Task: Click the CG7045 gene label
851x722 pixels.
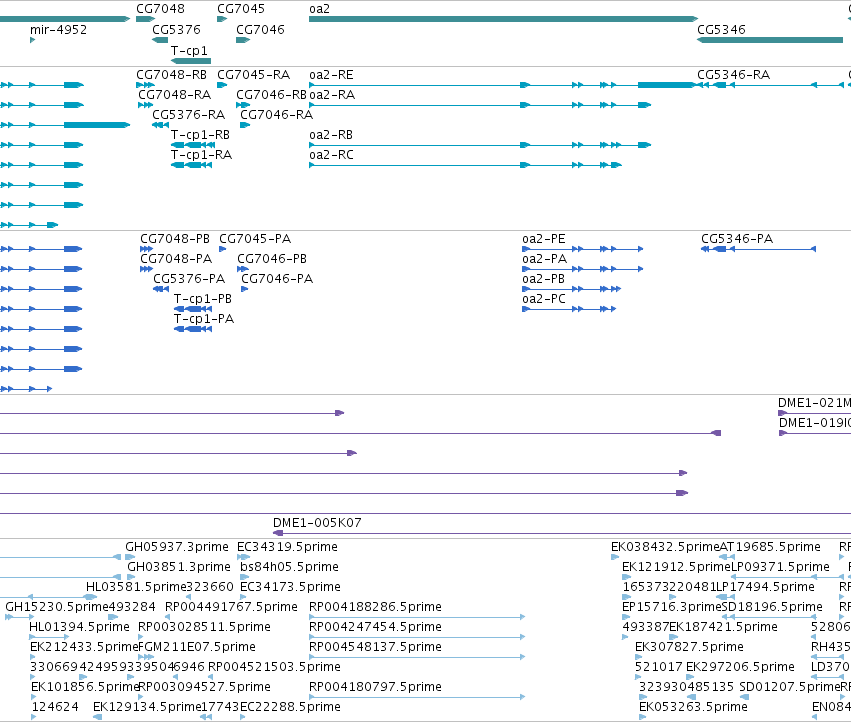Action: click(241, 9)
